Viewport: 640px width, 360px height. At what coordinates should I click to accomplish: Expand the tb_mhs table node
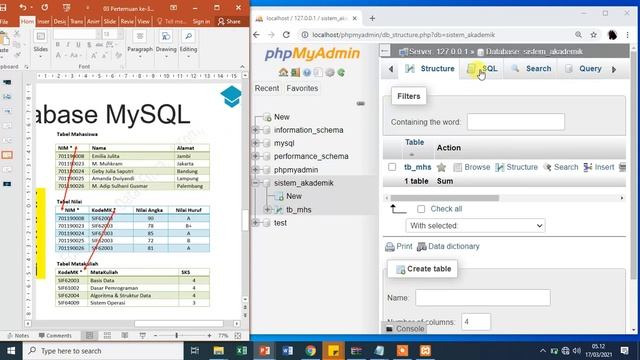pos(268,209)
